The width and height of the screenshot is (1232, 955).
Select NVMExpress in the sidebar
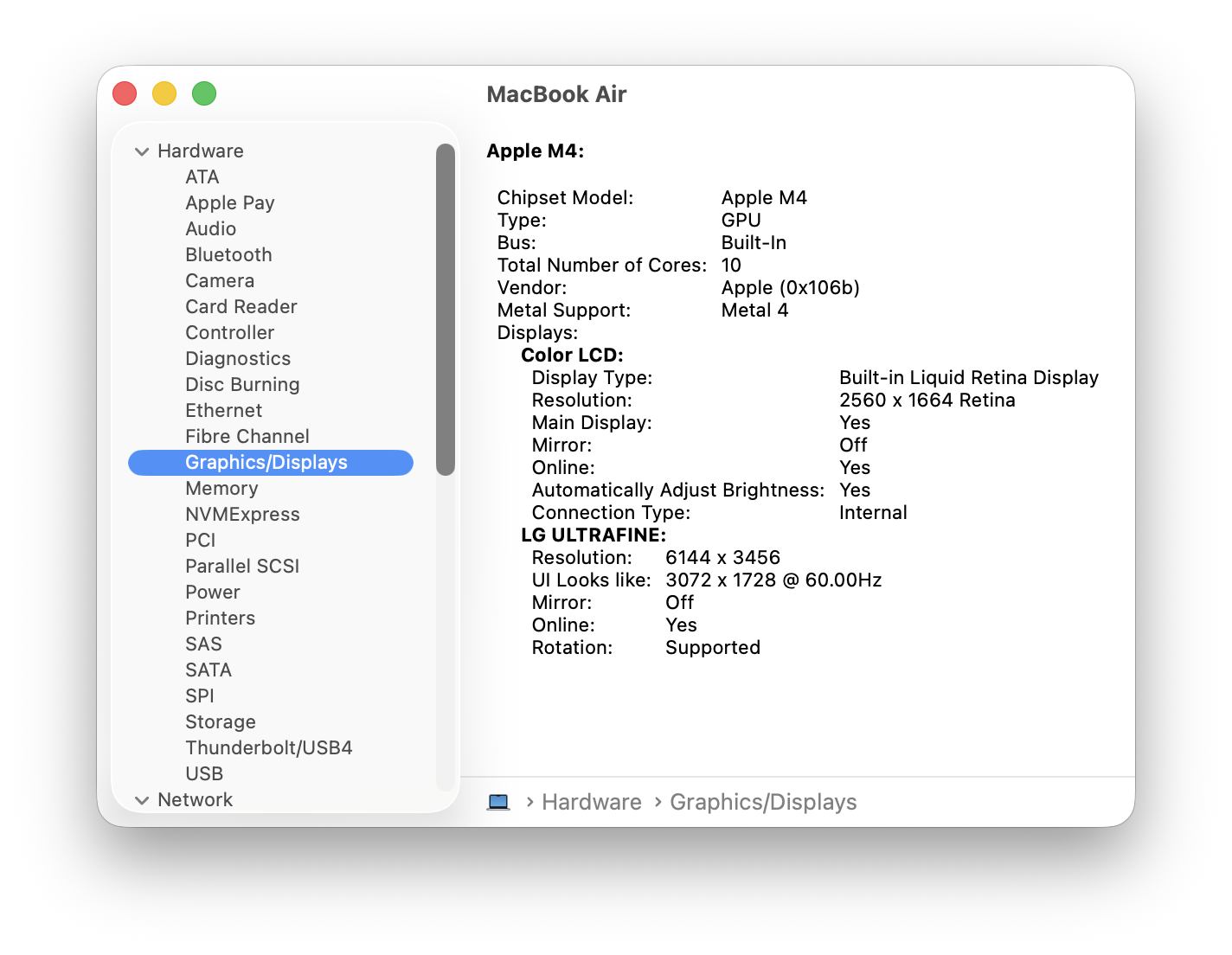point(242,514)
